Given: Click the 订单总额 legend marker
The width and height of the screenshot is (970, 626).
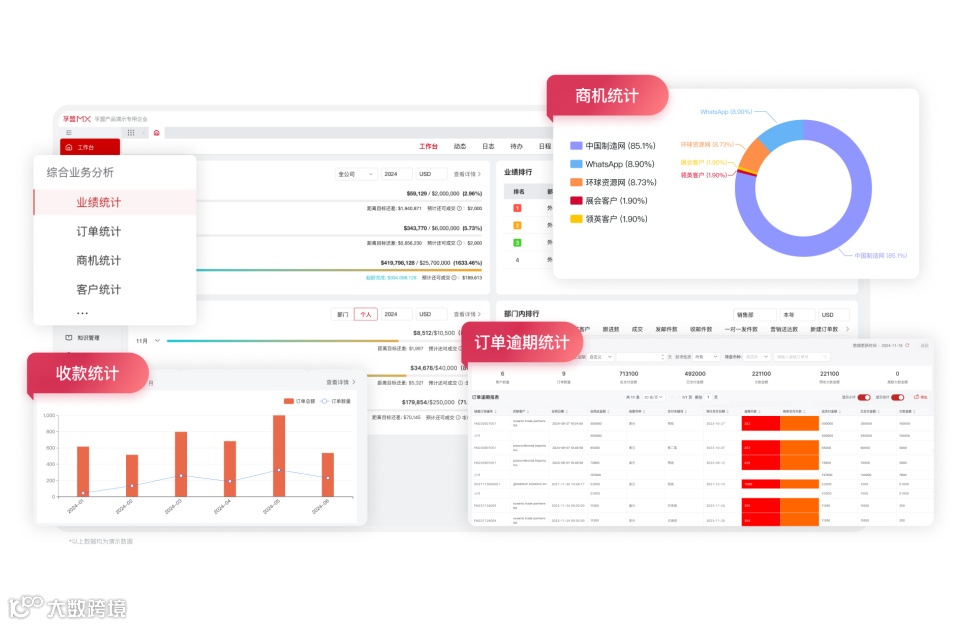Looking at the screenshot, I should point(288,401).
